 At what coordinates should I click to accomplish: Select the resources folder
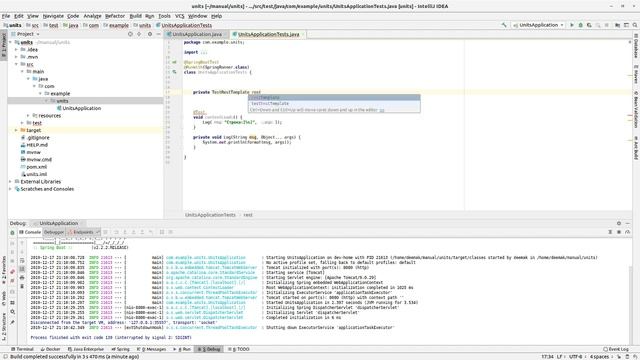[49, 116]
